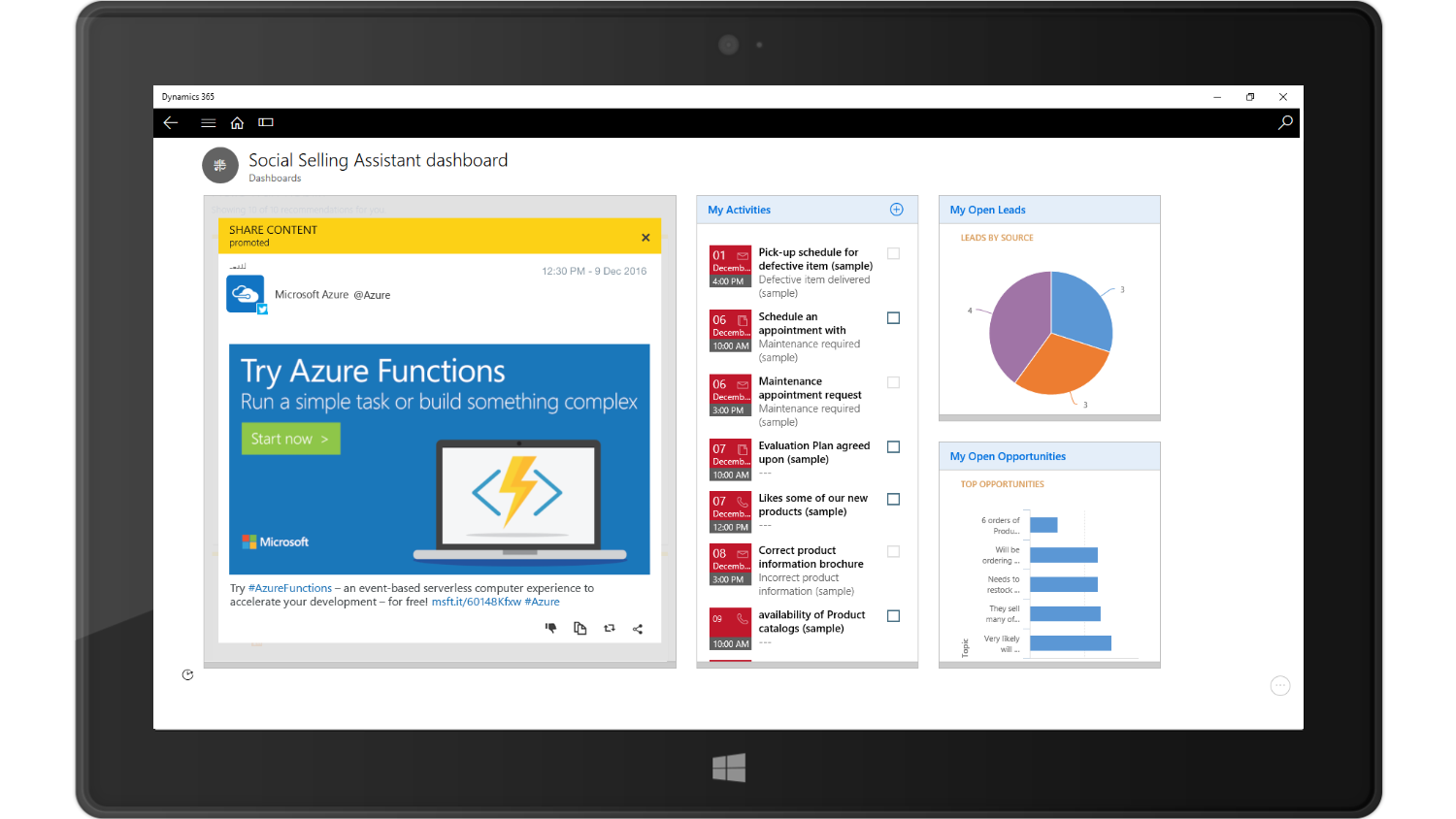The width and height of the screenshot is (1456, 819).
Task: Open the hamburger navigation menu
Action: [x=208, y=122]
